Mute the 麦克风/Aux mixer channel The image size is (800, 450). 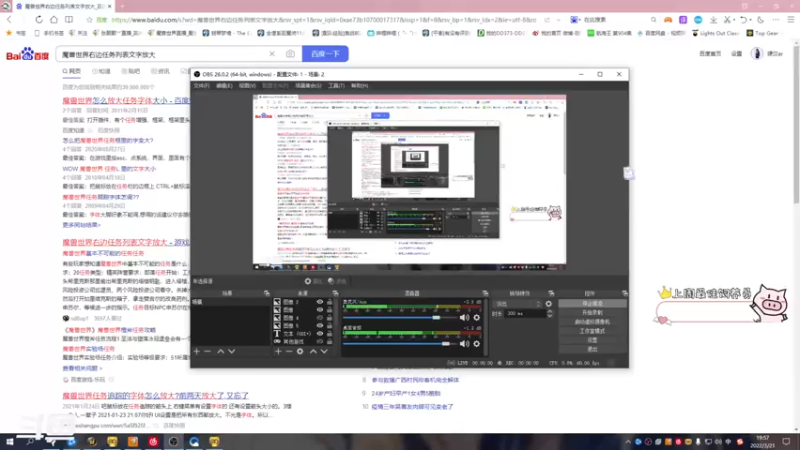tap(464, 317)
